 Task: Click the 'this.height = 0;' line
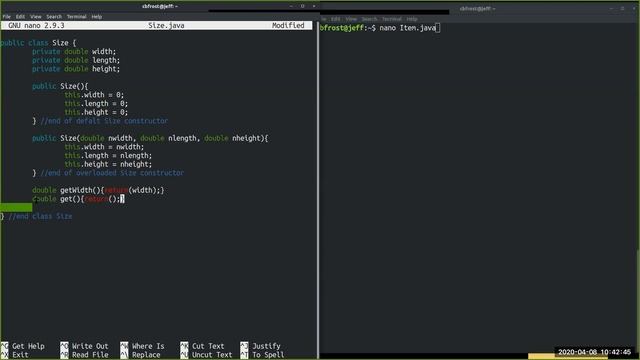tap(96, 112)
